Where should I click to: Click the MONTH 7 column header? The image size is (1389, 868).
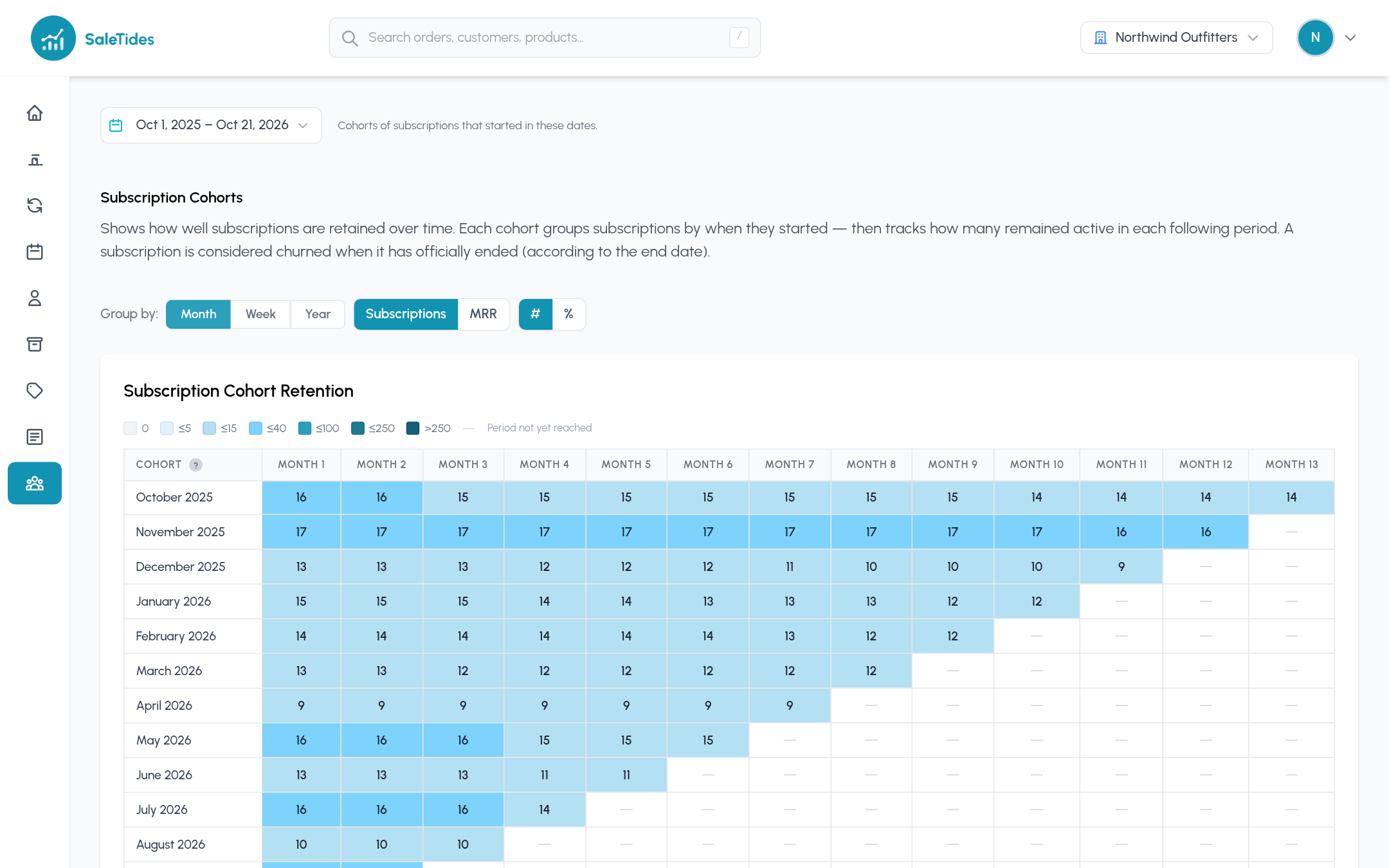789,465
